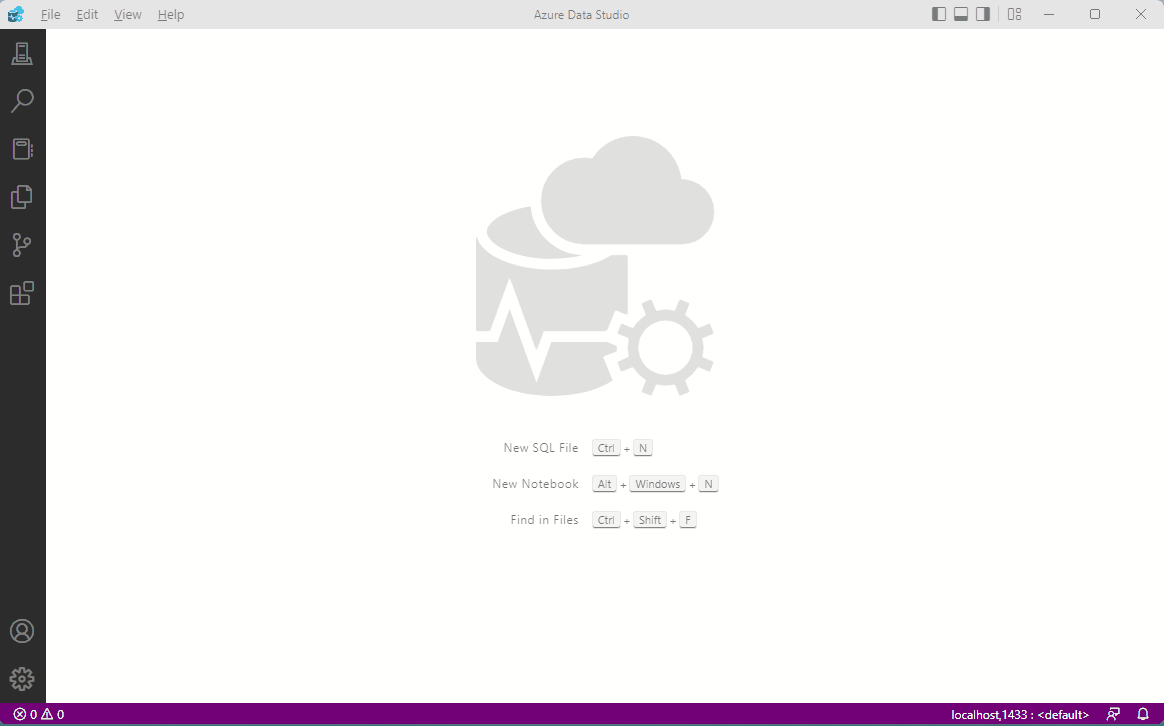Open the Notebooks view icon
The width and height of the screenshot is (1164, 726).
pyautogui.click(x=22, y=149)
